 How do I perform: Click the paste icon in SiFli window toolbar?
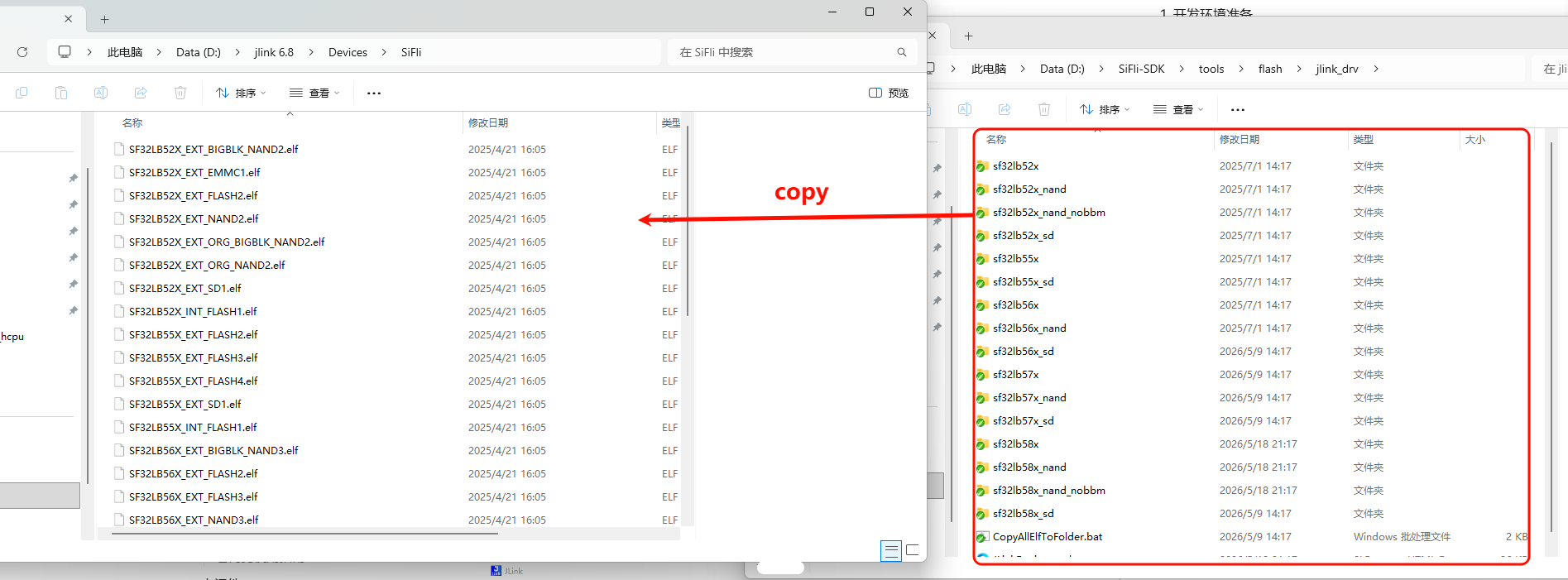click(61, 93)
